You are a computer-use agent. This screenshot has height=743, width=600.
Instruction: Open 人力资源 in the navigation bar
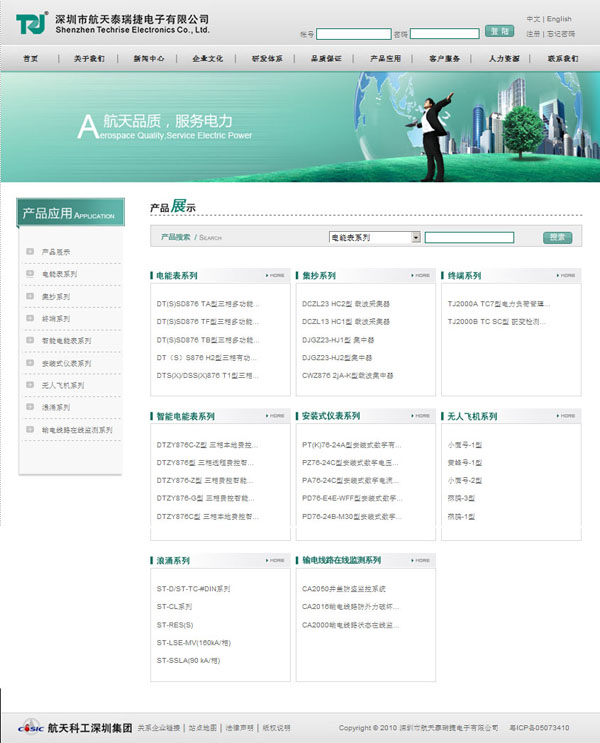coord(504,58)
